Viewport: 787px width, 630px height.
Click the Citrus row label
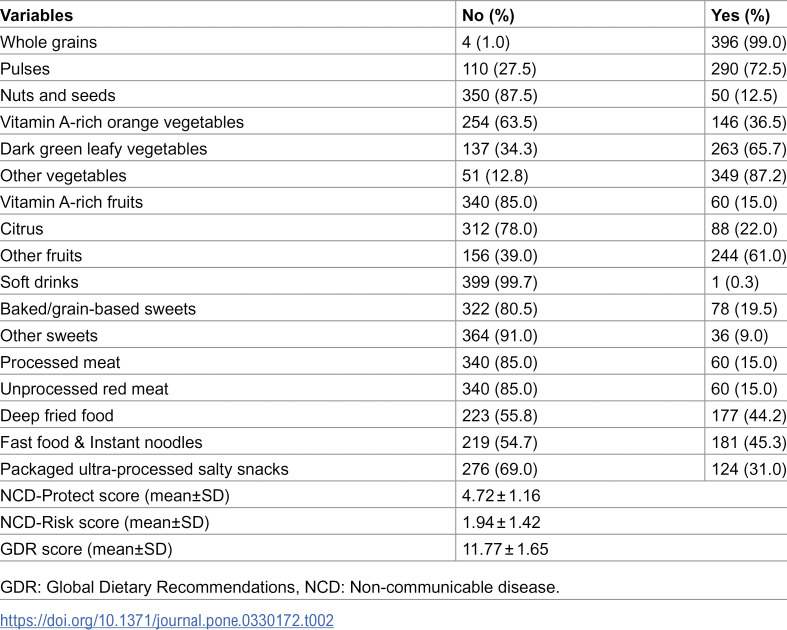click(22, 229)
